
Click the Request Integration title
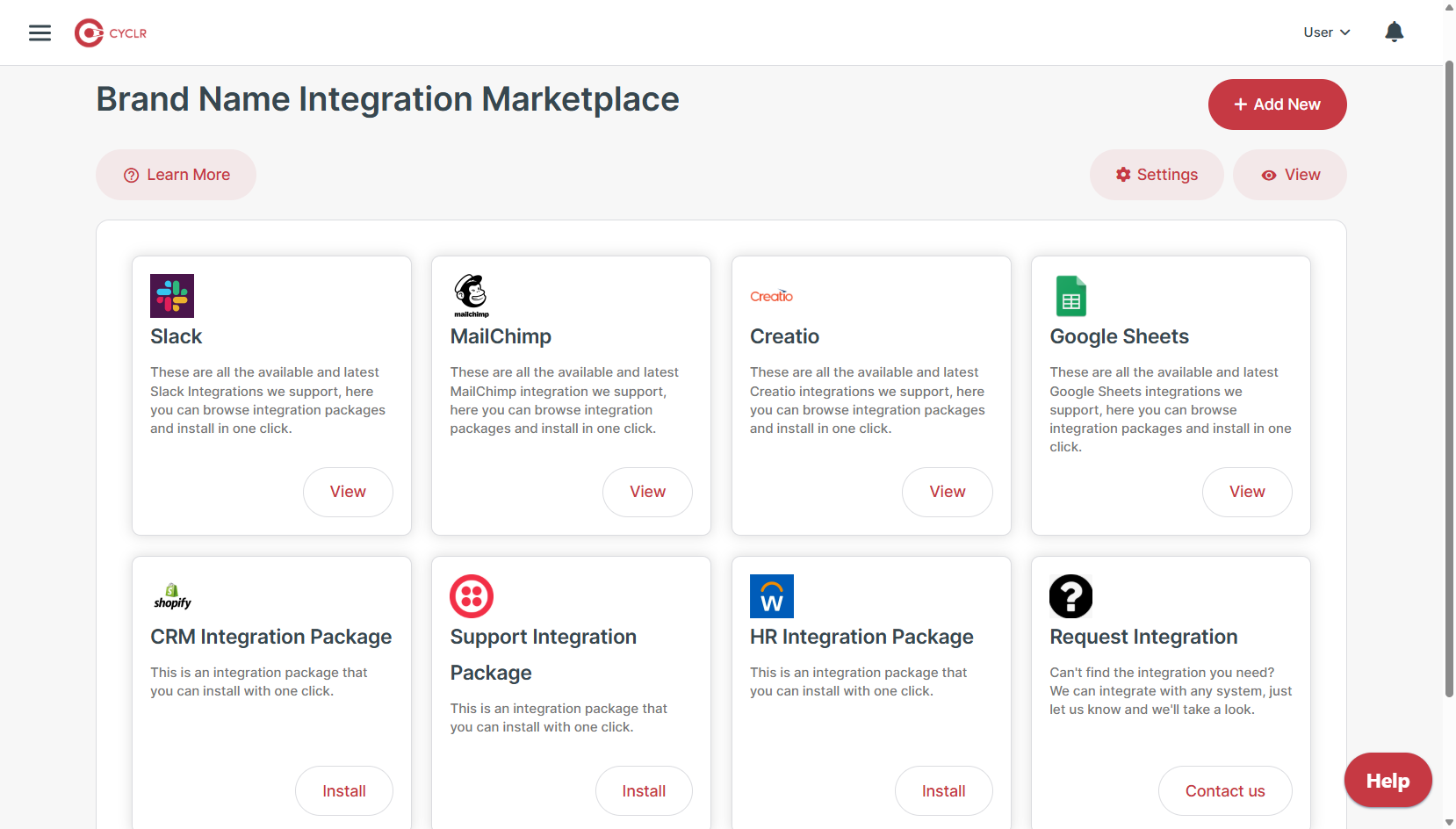[x=1143, y=637]
